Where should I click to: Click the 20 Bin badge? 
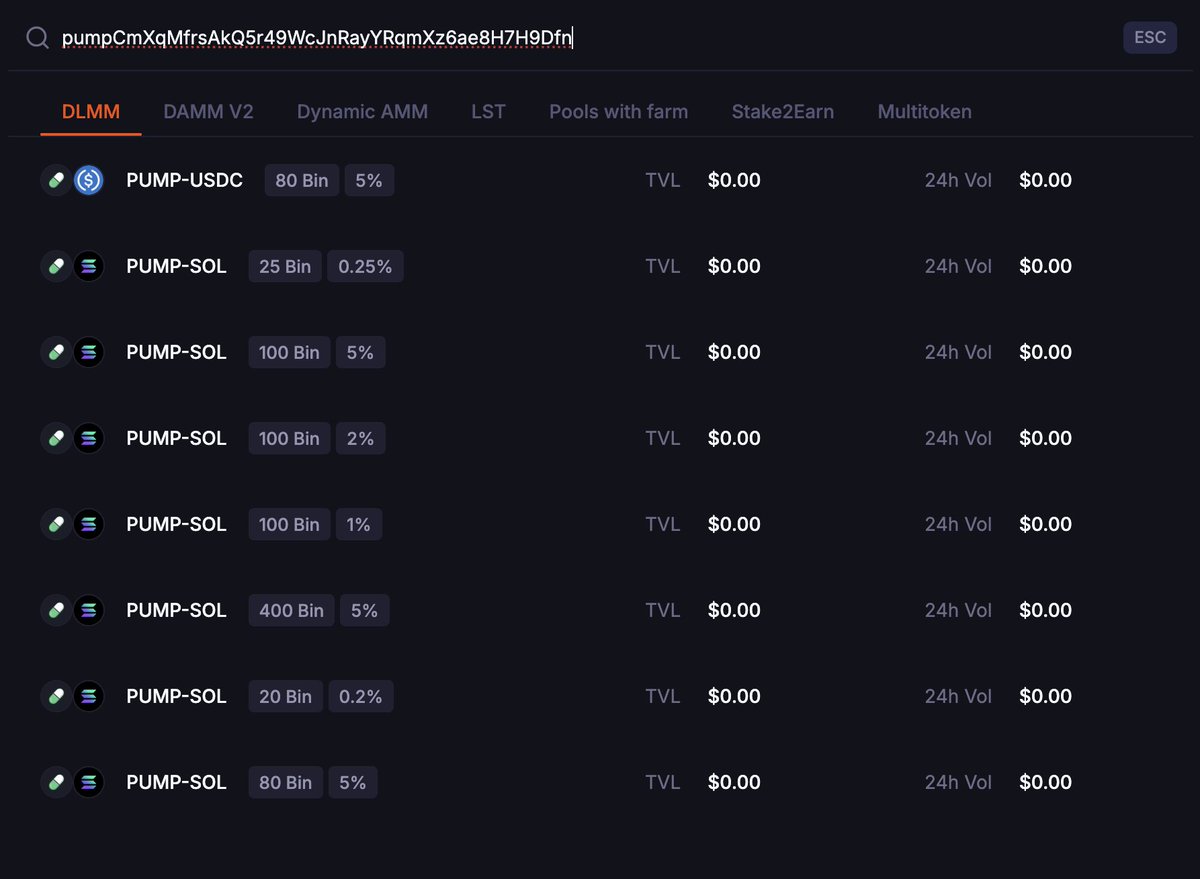pos(285,696)
